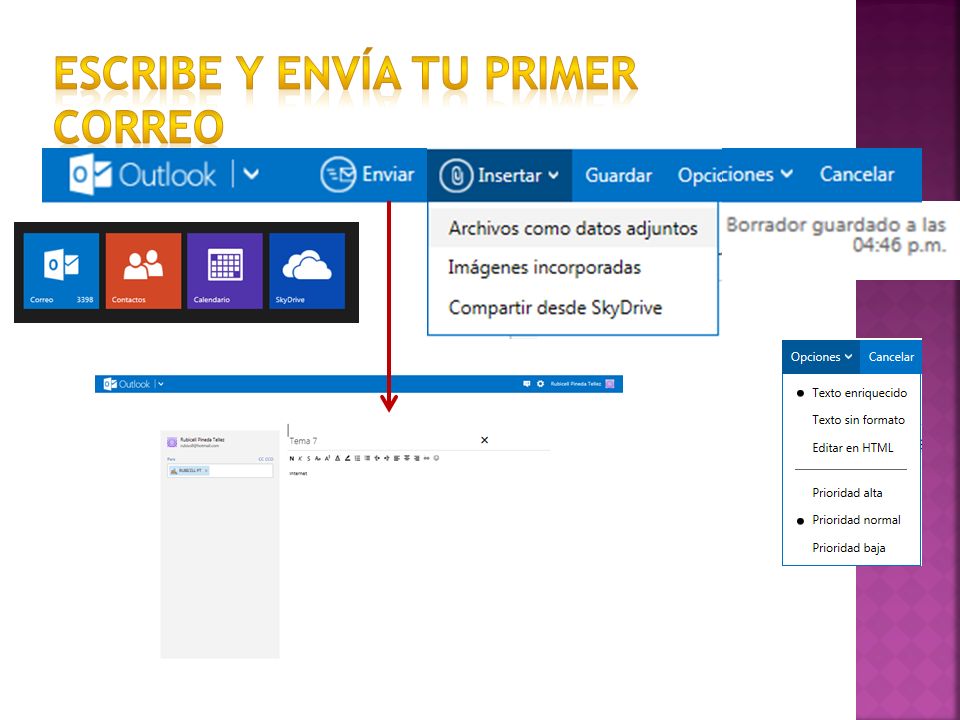
Task: Expand the Insertar dropdown
Action: 553,176
